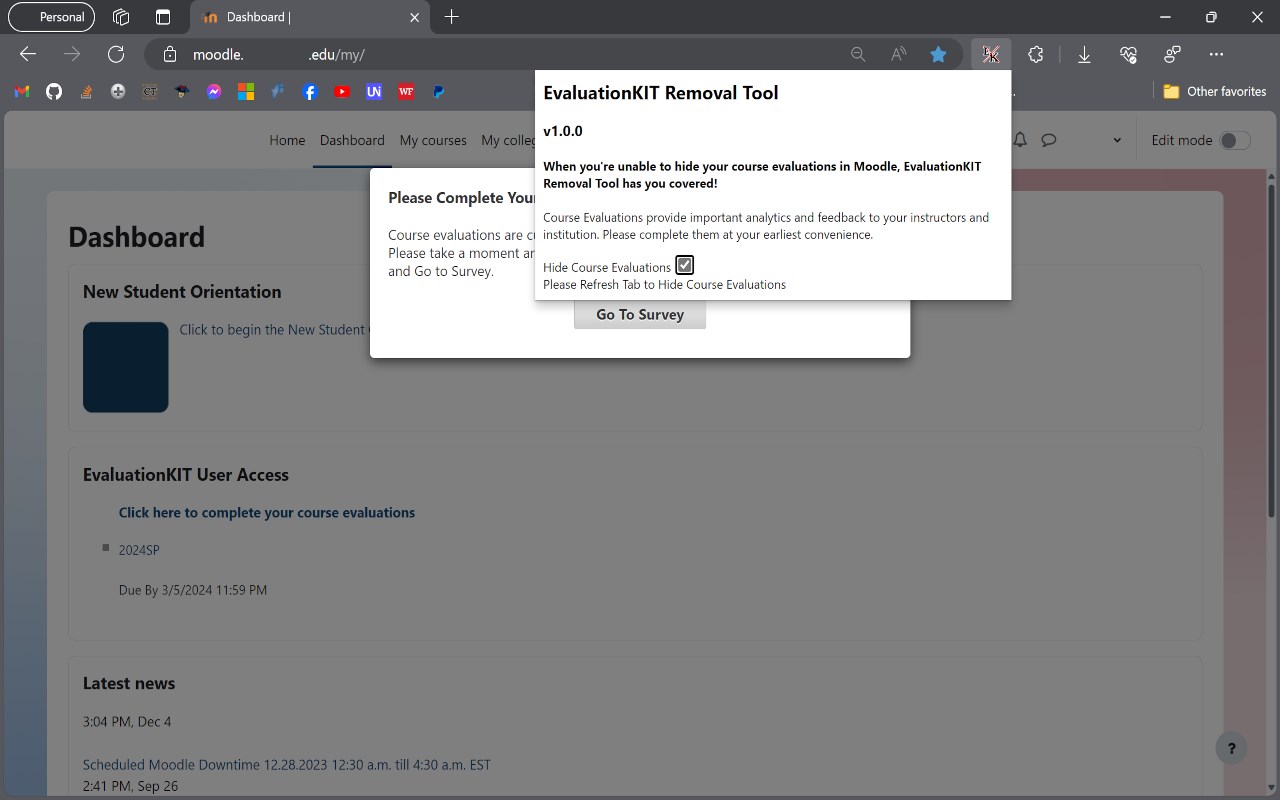The image size is (1280, 800).
Task: Click the site info lock icon
Action: pos(170,55)
